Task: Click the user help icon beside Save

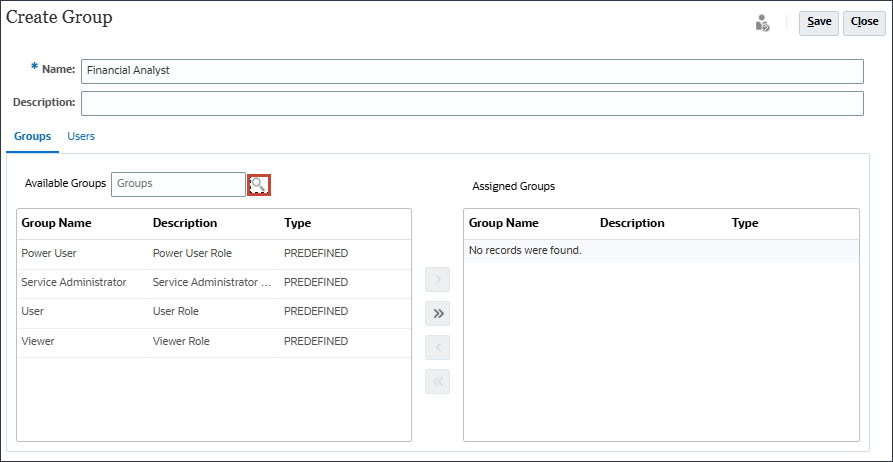Action: pyautogui.click(x=762, y=22)
